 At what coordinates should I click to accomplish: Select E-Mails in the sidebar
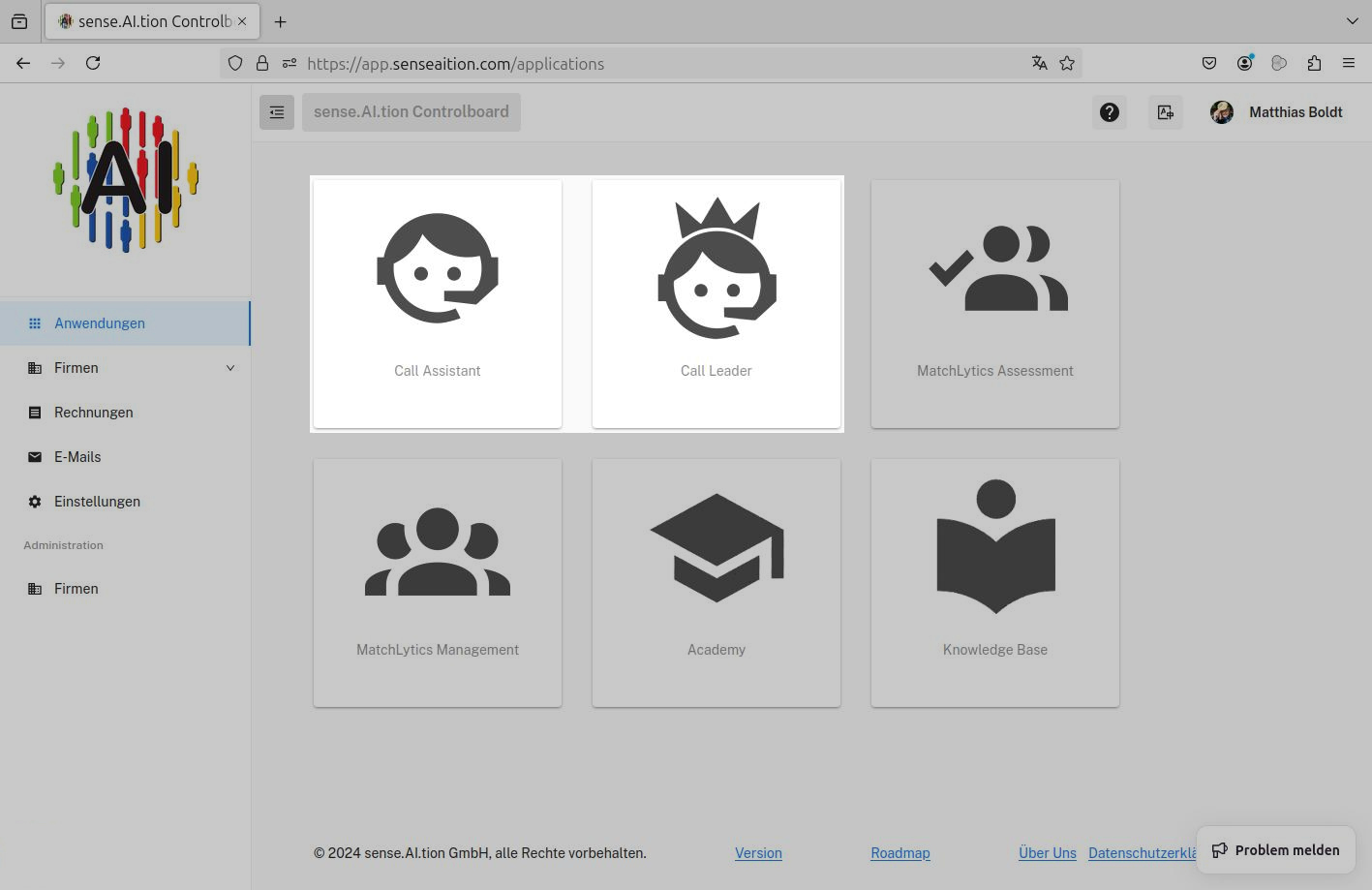(125, 457)
